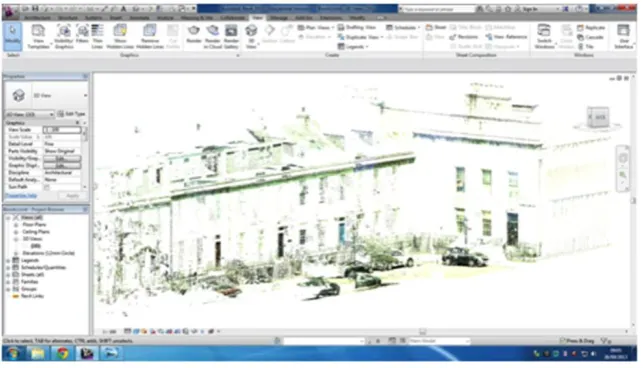Click the ViewCube in the 3D view

coord(597,117)
